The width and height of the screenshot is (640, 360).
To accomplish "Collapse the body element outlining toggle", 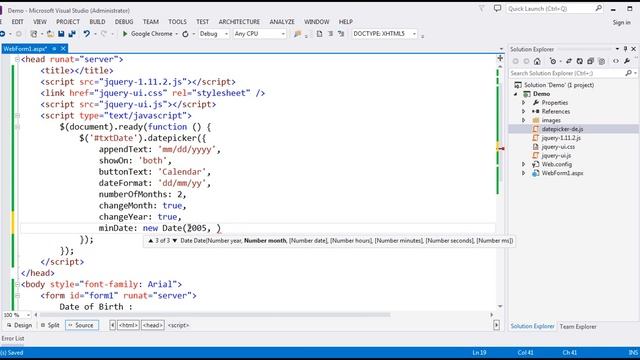I will click(x=17, y=284).
